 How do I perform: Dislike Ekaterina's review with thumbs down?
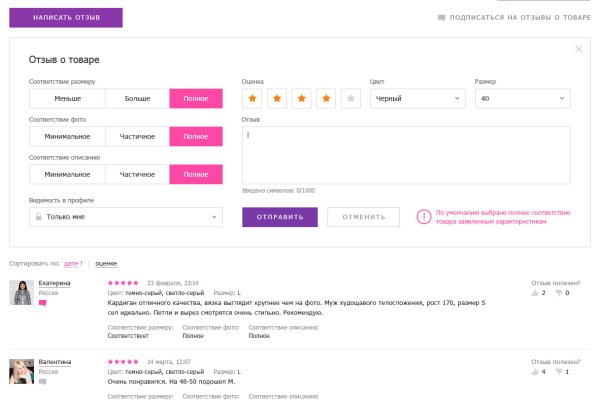[x=560, y=293]
